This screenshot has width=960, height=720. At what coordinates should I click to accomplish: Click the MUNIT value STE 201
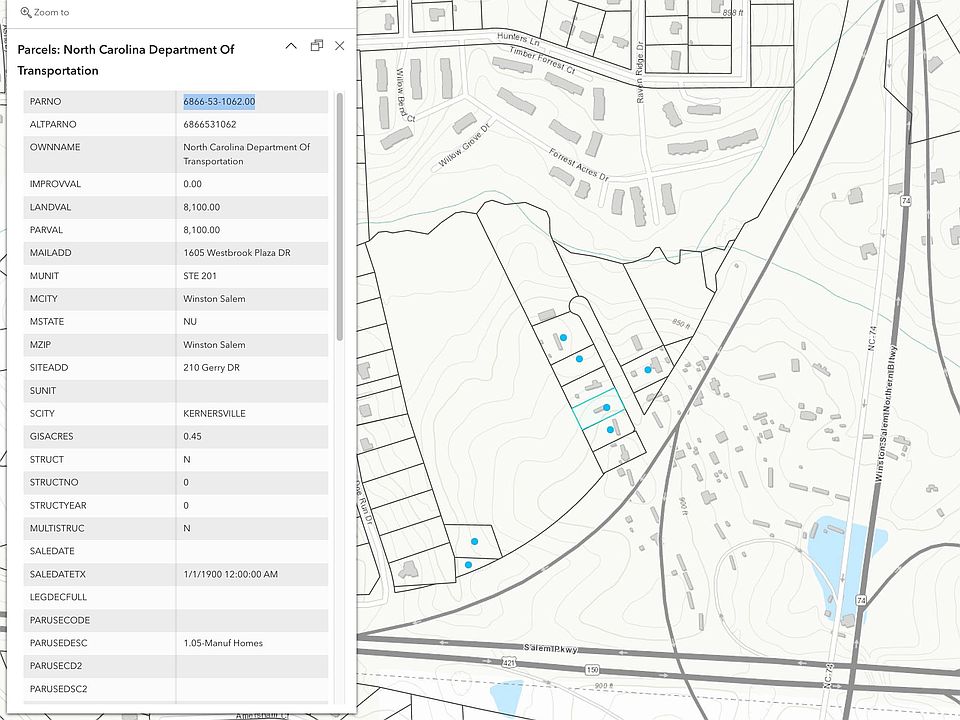tap(200, 276)
